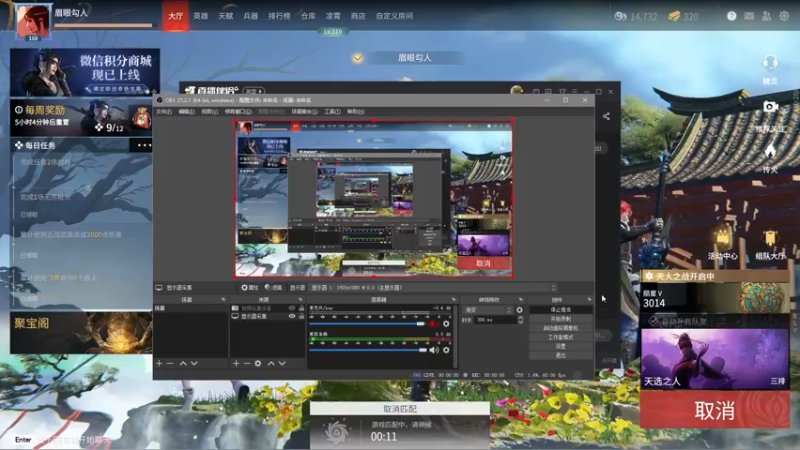This screenshot has height=450, width=800.
Task: Toggle the checkbox beside 眉眼勾人 name
Action: [x=358, y=58]
